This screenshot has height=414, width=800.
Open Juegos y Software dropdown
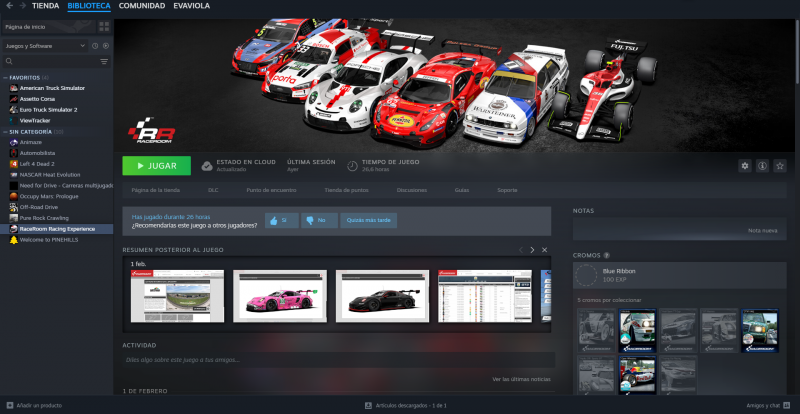(x=45, y=46)
